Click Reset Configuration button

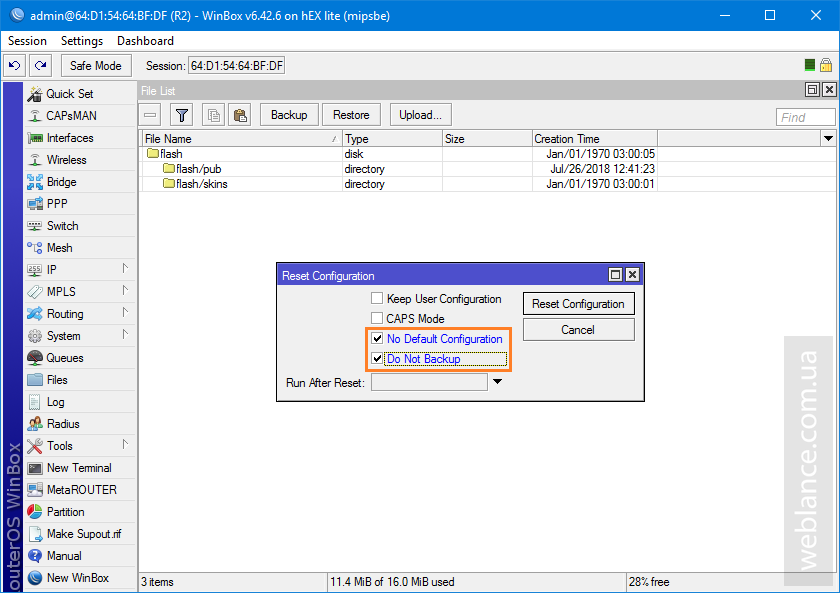(579, 304)
